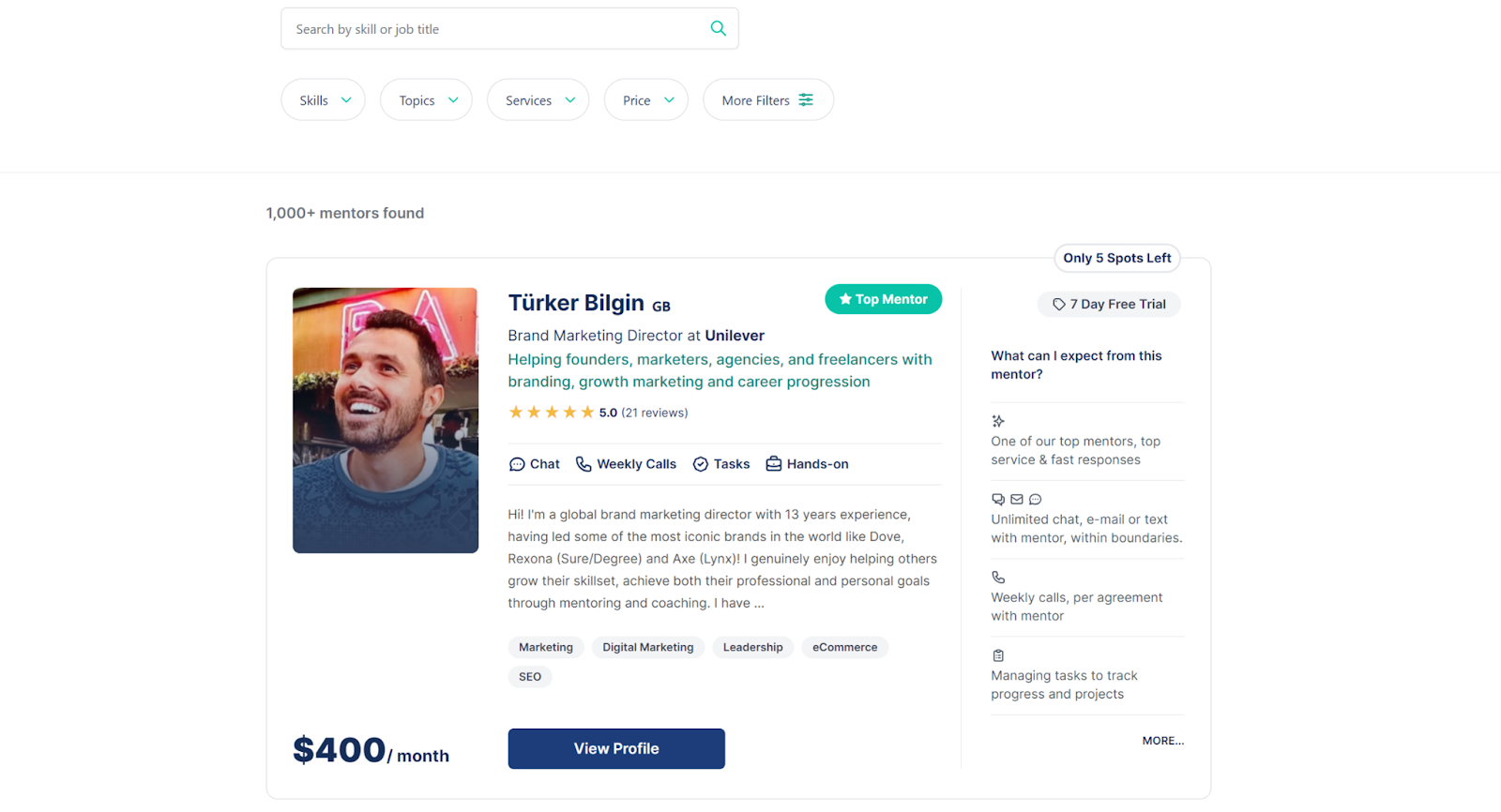The width and height of the screenshot is (1501, 812).
Task: Open the MORE... link in the sidebar
Action: click(1162, 741)
